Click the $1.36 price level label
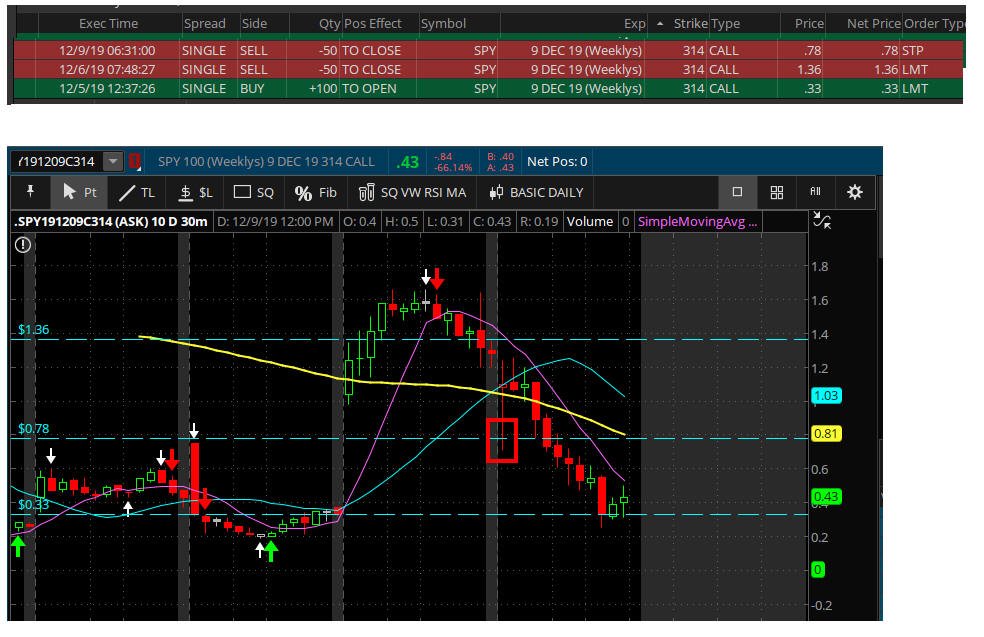 click(x=33, y=329)
